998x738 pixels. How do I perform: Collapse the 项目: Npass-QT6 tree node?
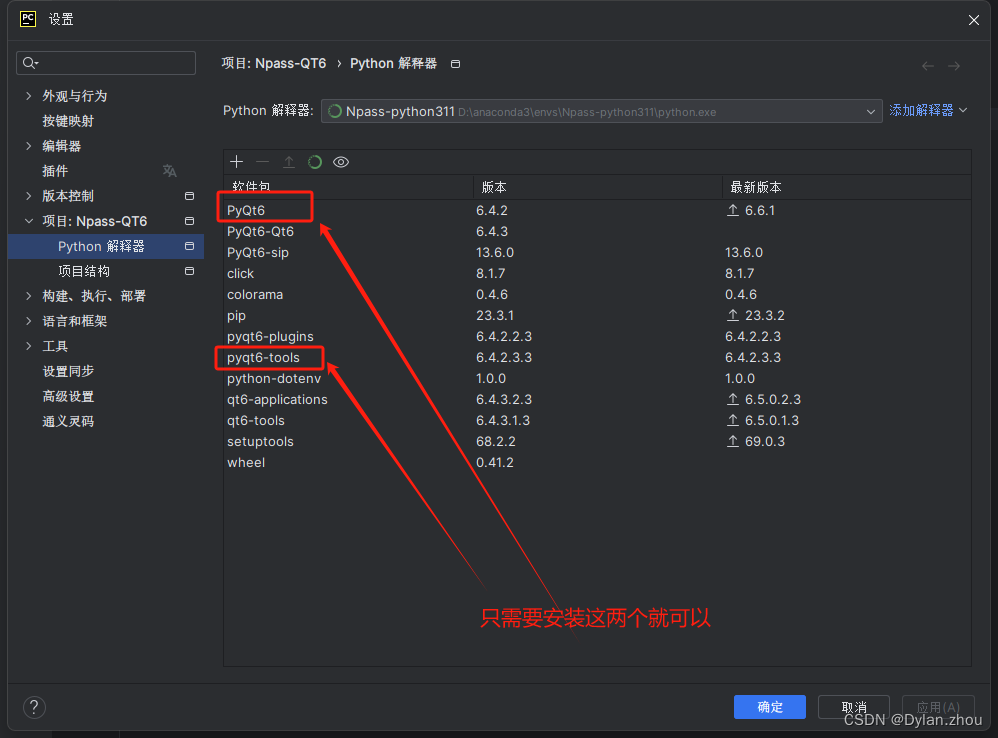pyautogui.click(x=28, y=221)
